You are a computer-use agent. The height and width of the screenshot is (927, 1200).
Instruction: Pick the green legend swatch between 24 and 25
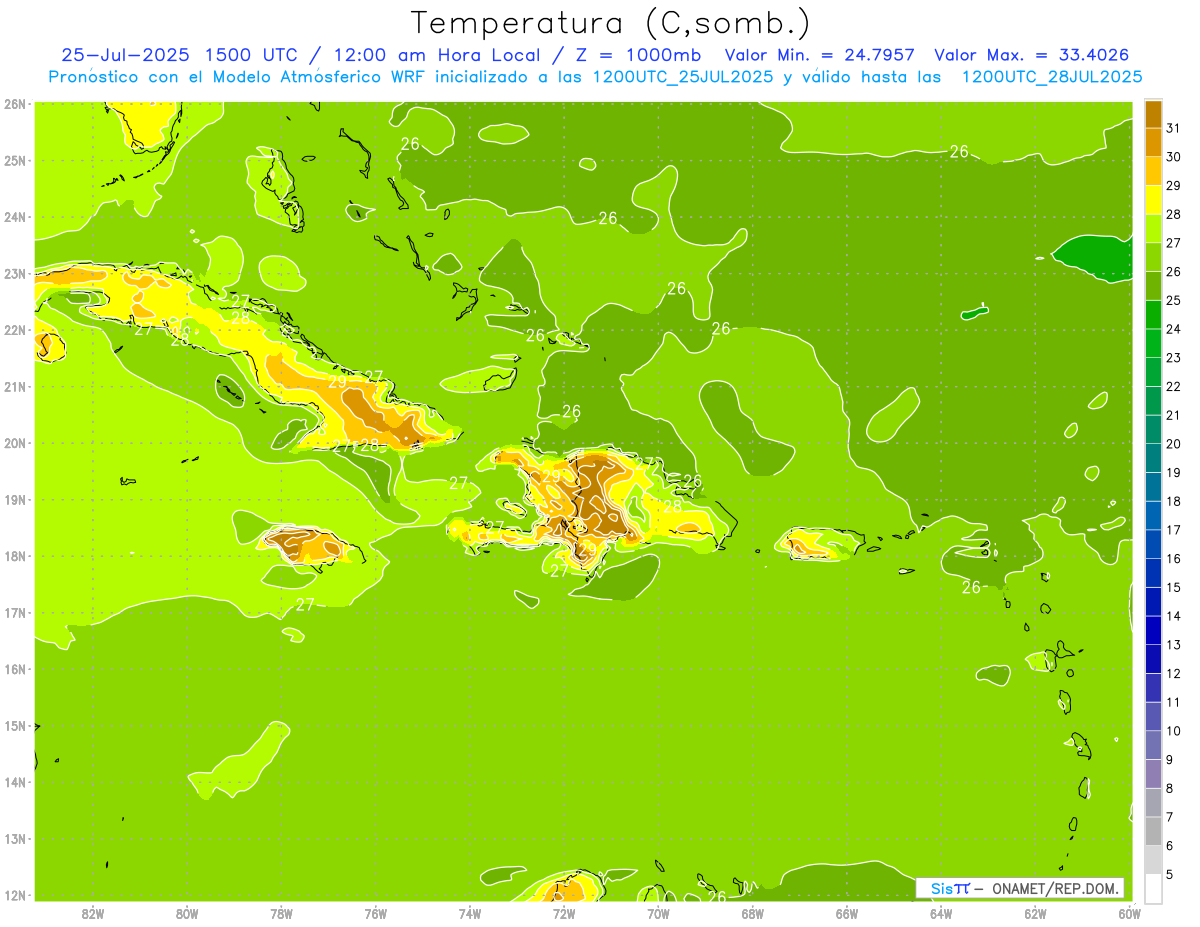coord(1153,315)
